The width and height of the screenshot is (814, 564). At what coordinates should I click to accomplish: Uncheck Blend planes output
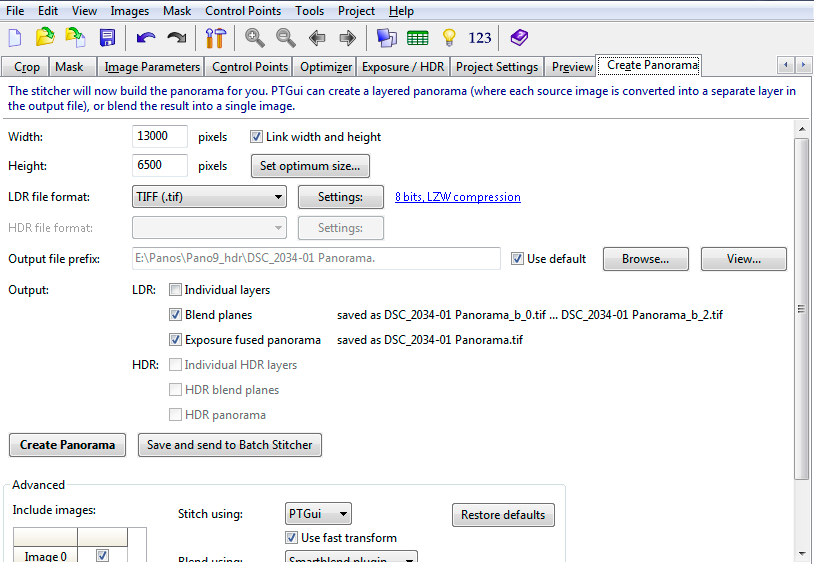tap(175, 315)
